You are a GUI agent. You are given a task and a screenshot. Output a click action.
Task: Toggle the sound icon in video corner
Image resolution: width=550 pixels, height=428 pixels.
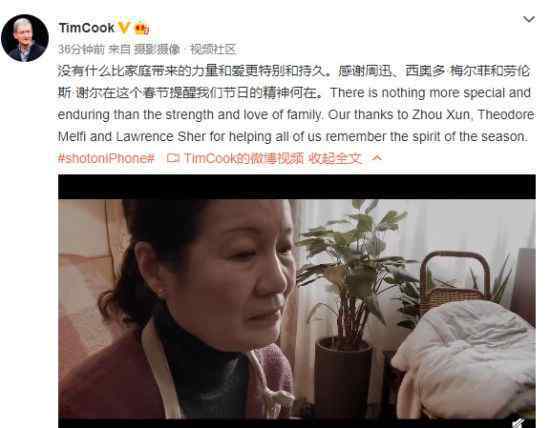(518, 422)
